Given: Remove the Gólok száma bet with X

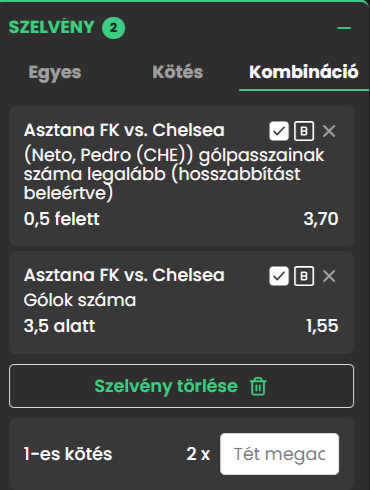Looking at the screenshot, I should point(329,276).
